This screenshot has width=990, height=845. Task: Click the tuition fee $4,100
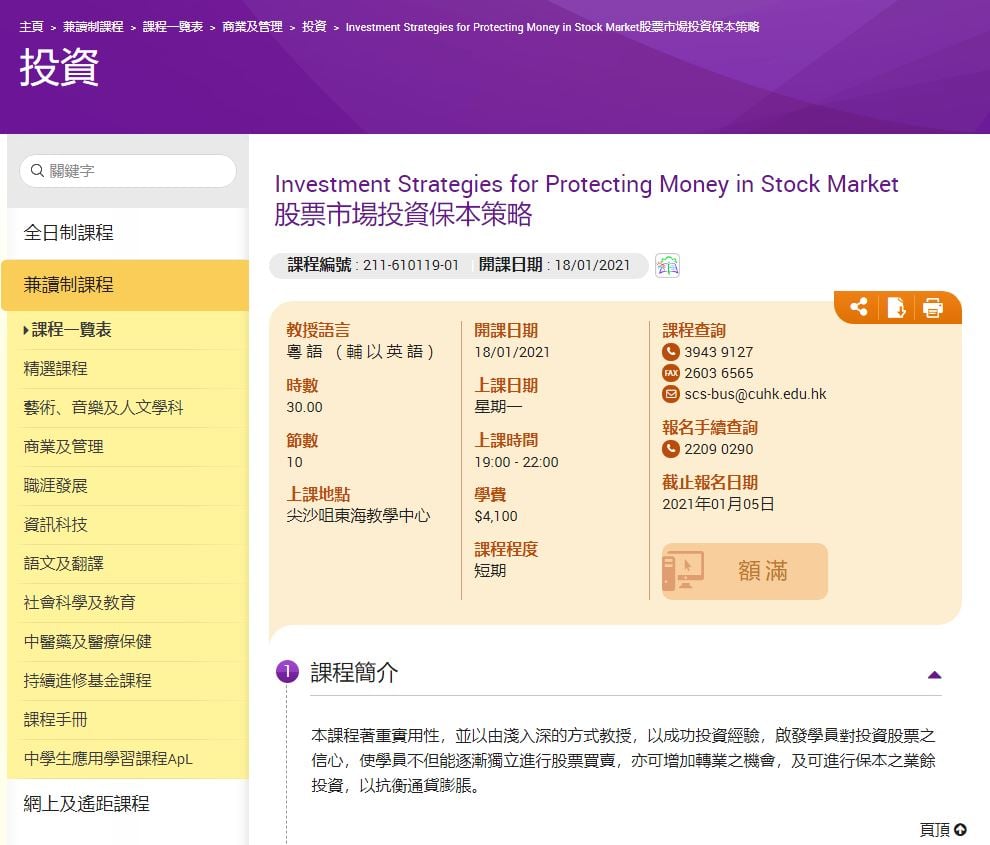coord(496,516)
